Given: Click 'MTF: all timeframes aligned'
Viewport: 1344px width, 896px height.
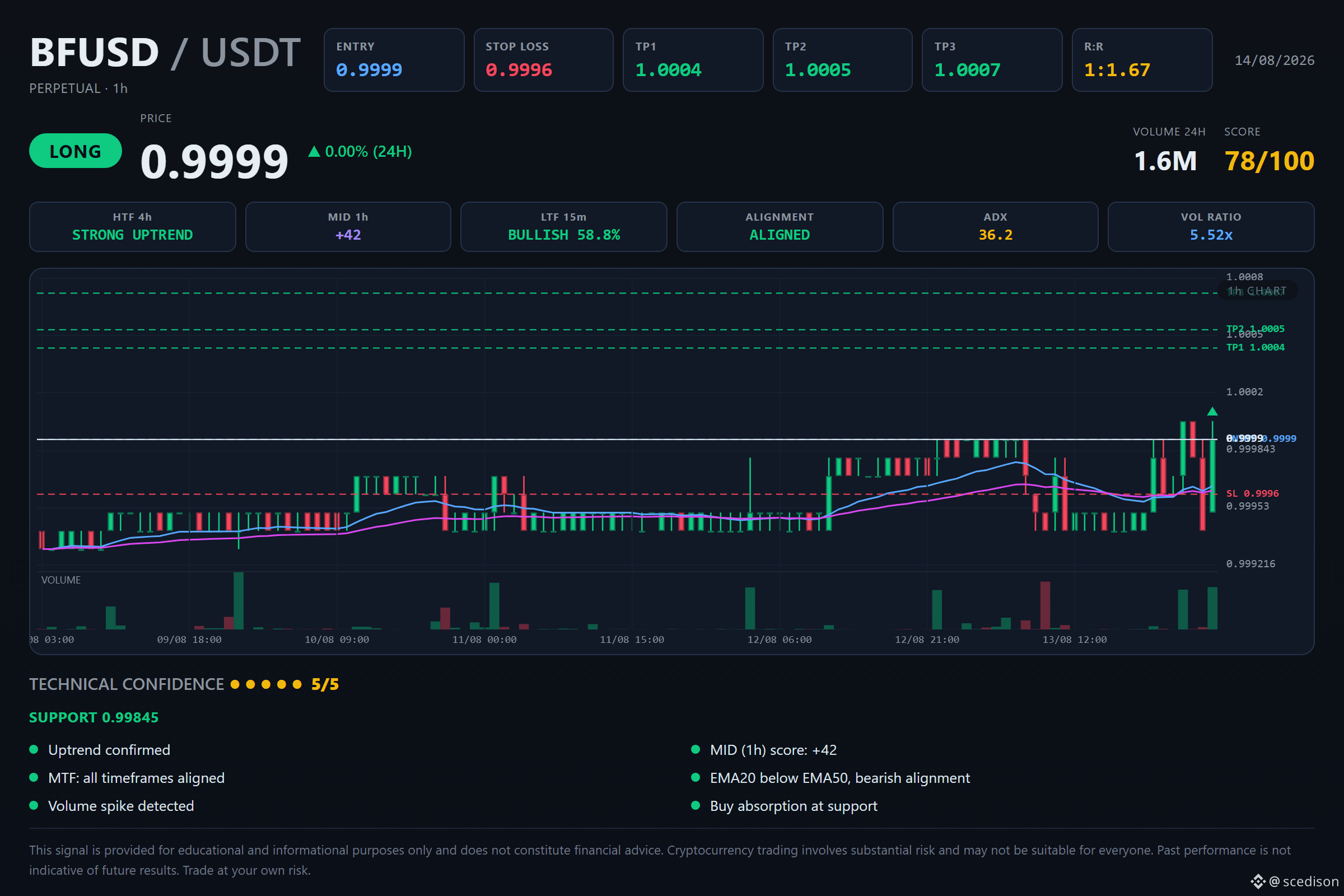Looking at the screenshot, I should point(136,778).
